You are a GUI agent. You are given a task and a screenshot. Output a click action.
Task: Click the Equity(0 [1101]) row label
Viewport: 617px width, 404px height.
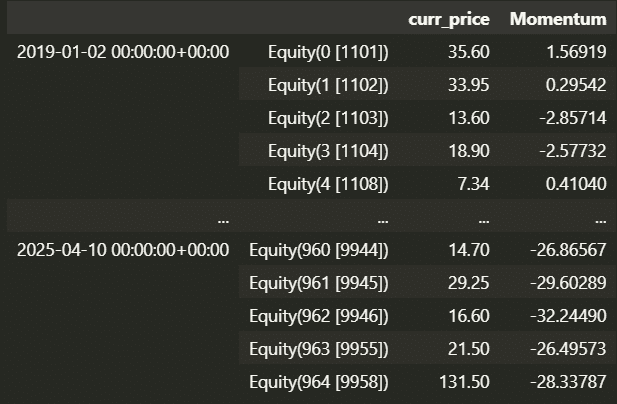coord(328,52)
